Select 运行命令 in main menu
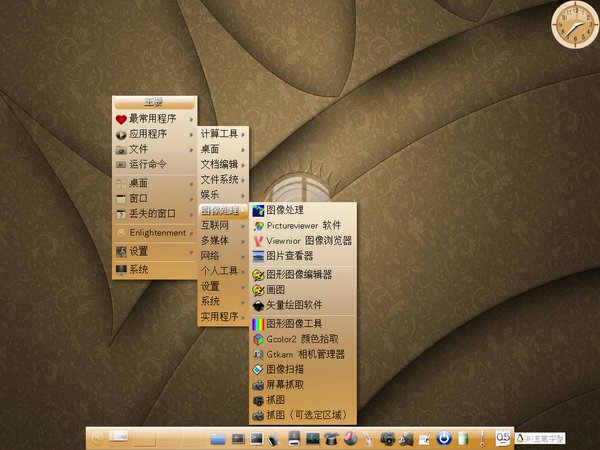This screenshot has height=450, width=600. click(x=148, y=164)
